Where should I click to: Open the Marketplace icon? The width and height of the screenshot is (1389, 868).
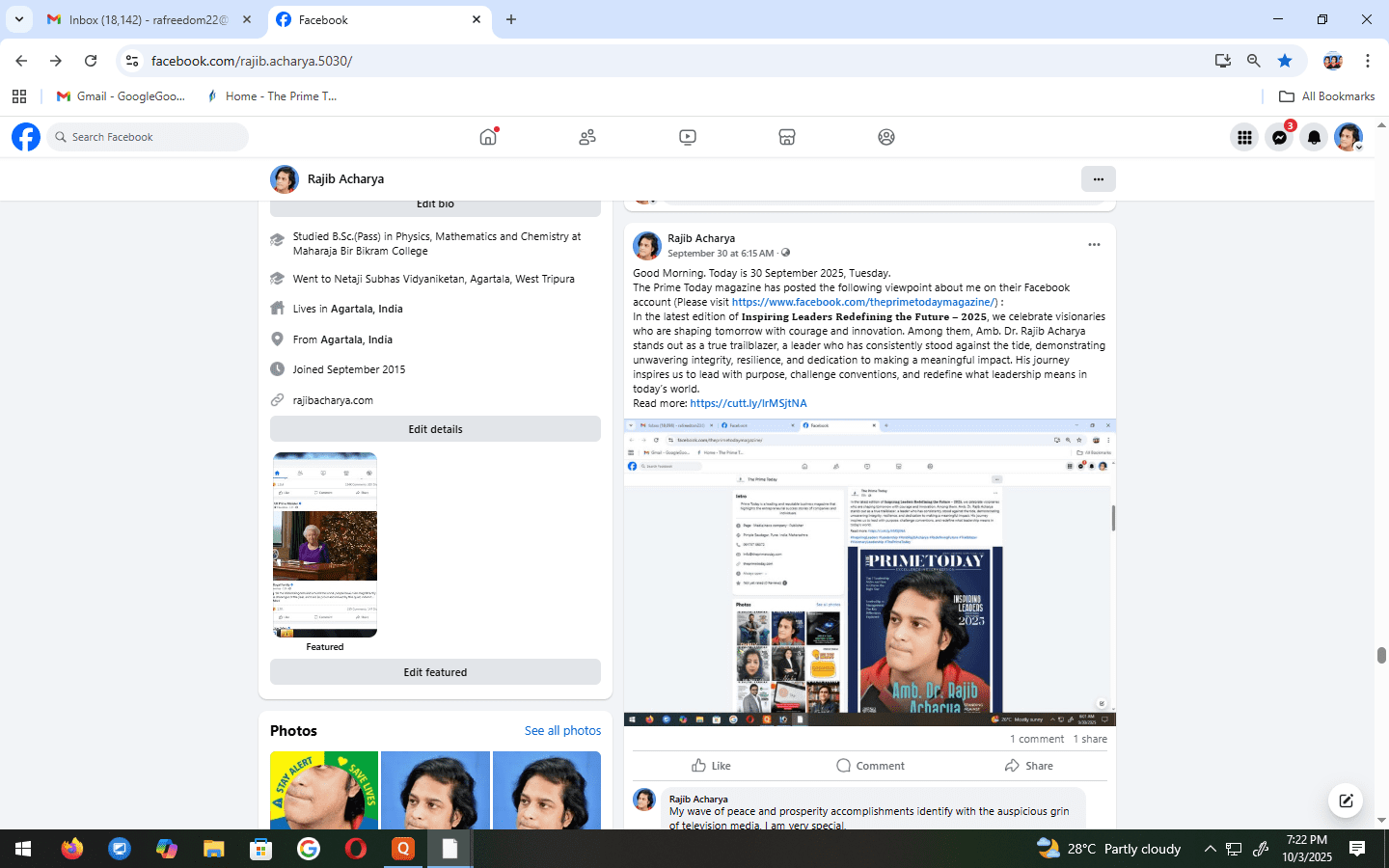point(787,137)
